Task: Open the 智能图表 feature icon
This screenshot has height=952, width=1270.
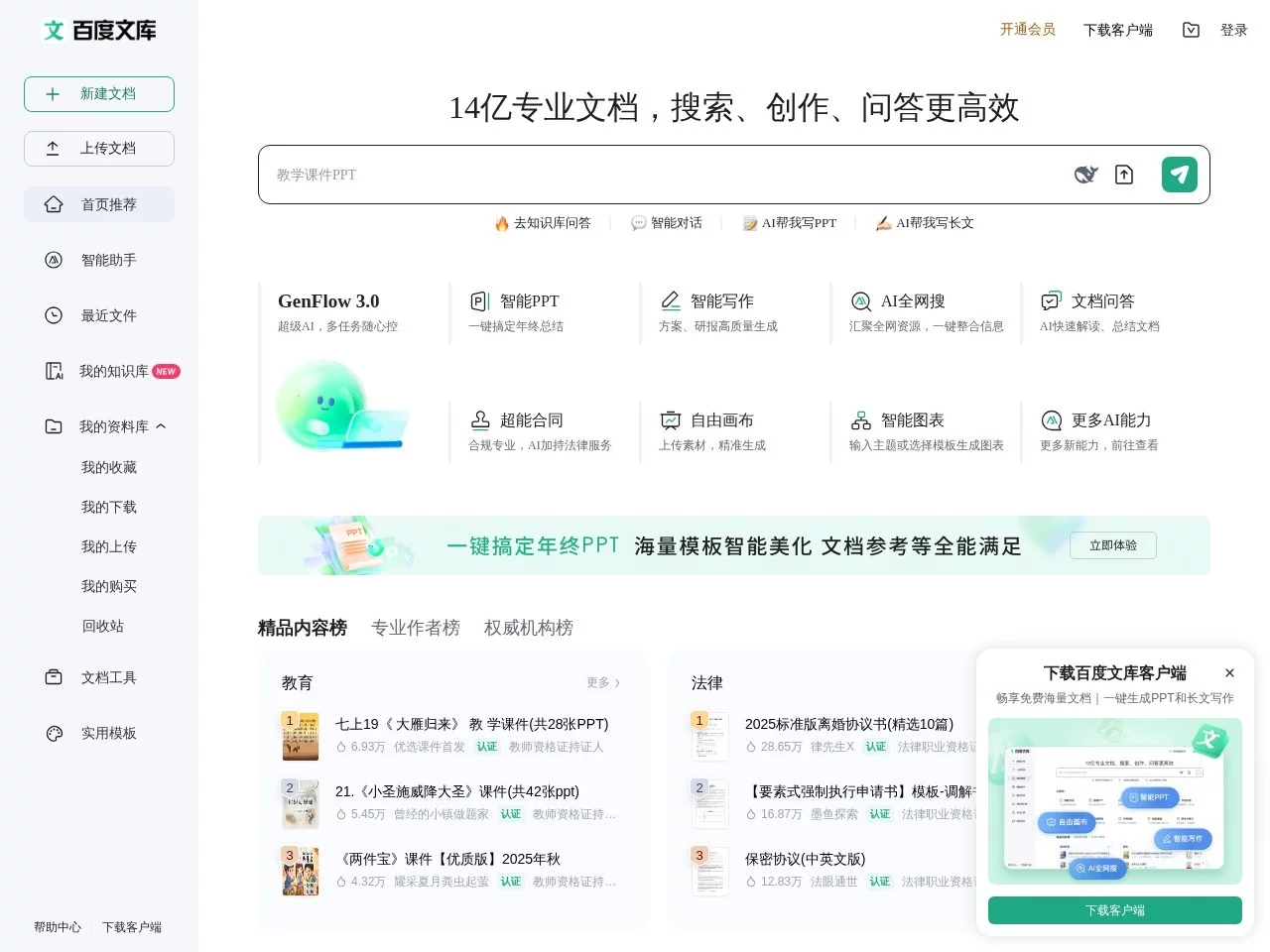Action: point(861,419)
